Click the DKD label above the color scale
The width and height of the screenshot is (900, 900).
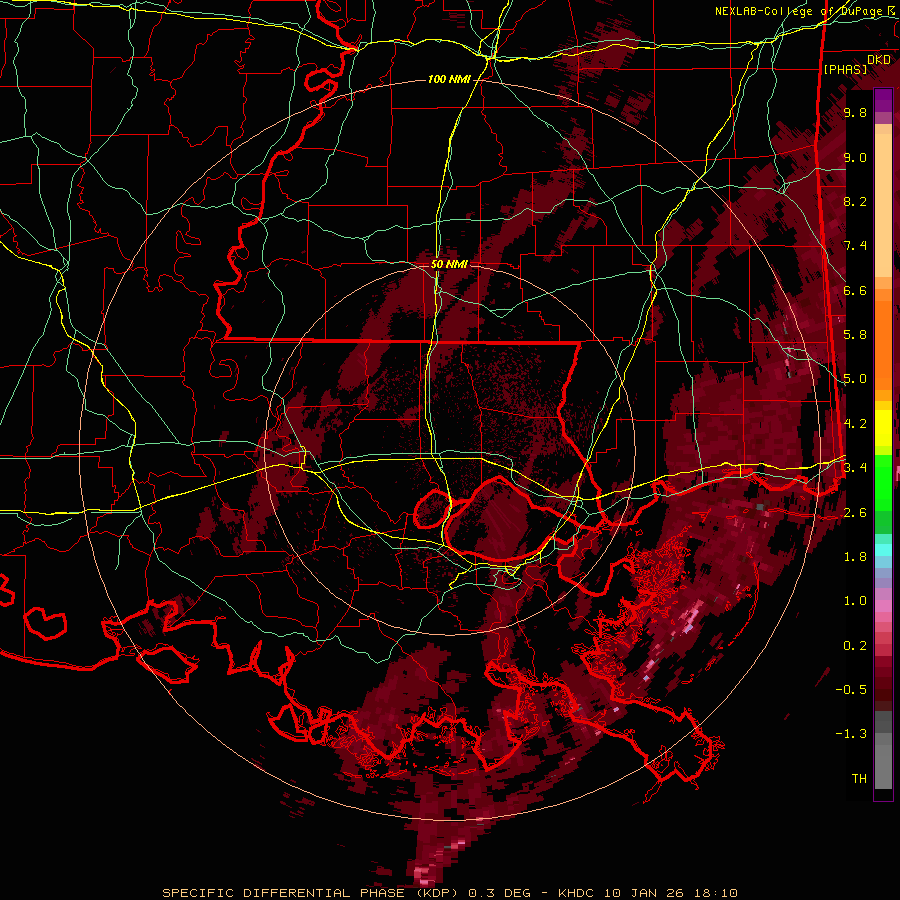coord(879,60)
